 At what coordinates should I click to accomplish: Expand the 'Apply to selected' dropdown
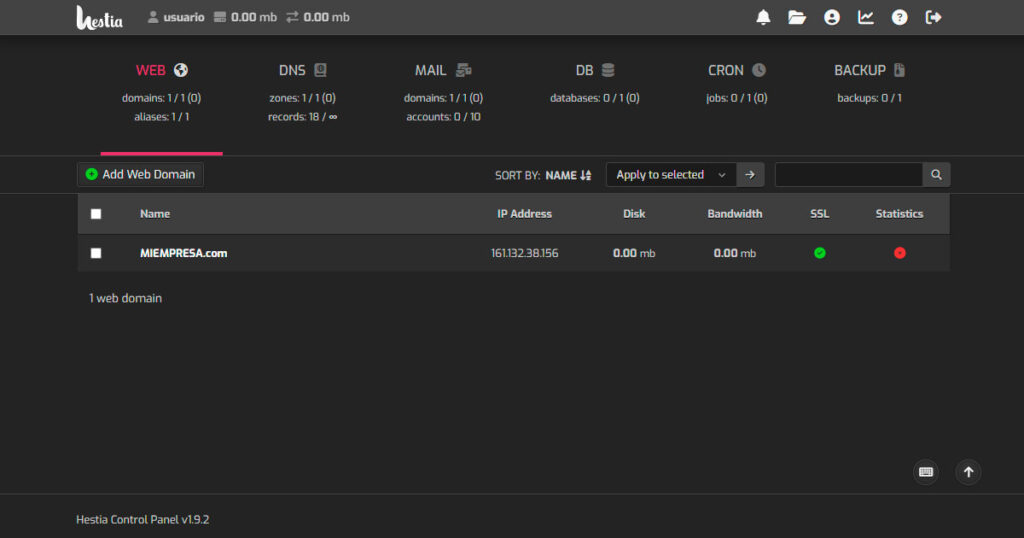click(670, 175)
